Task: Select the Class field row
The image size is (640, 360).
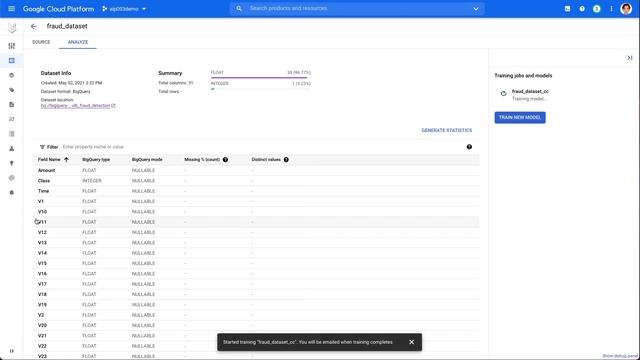Action: pyautogui.click(x=256, y=181)
